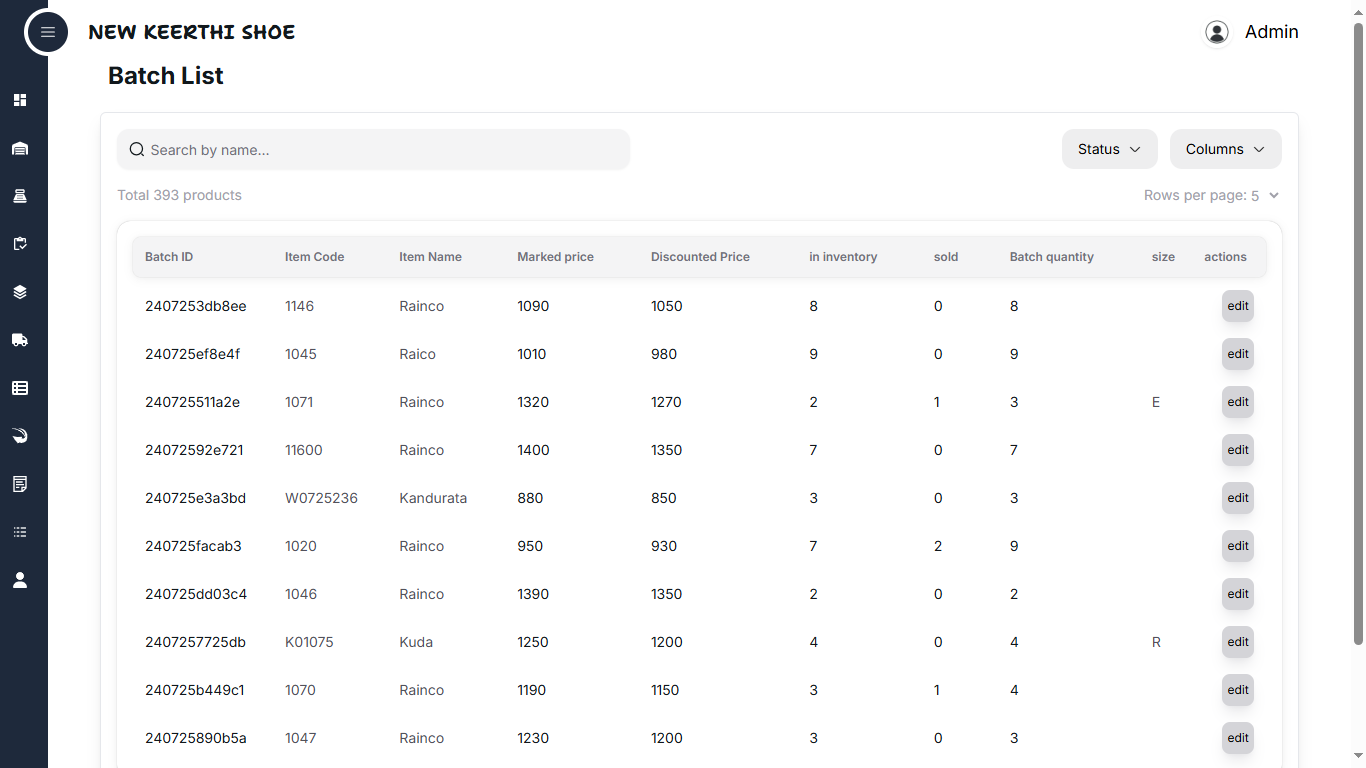Open the Columns dropdown
This screenshot has height=768, width=1366.
coord(1226,149)
